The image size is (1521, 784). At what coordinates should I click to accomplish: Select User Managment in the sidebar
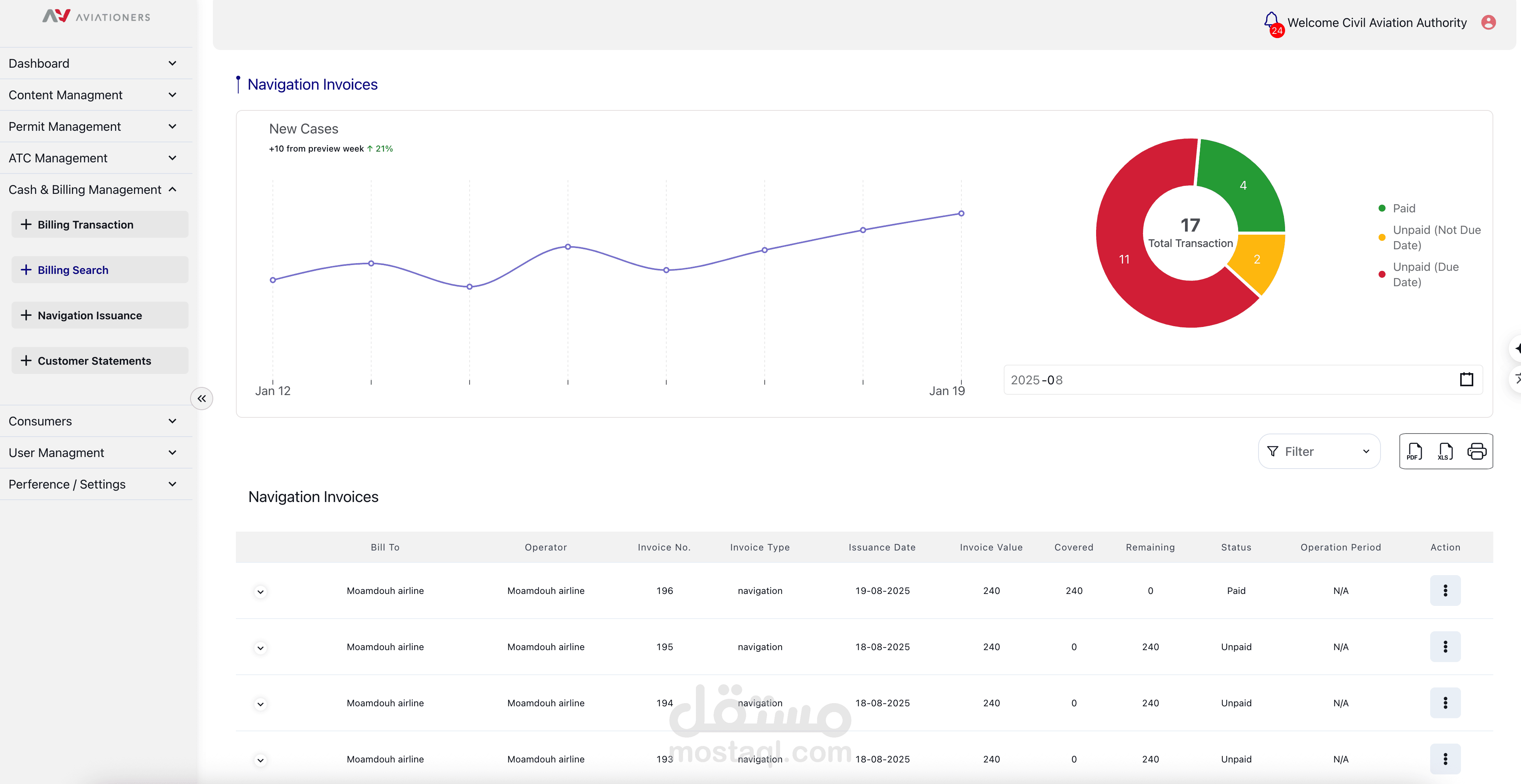96,452
